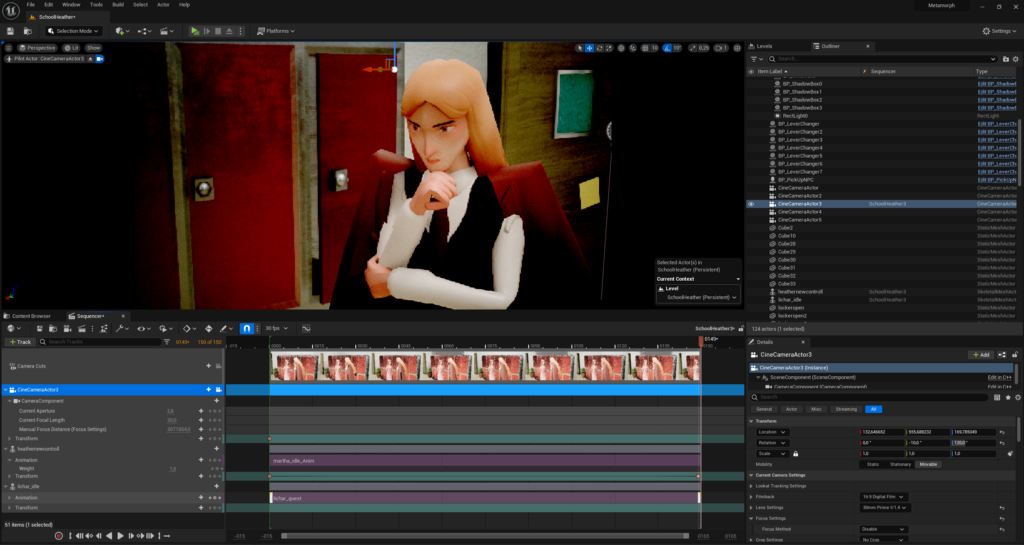
Task: Open the Sequencer curve editor icon
Action: pos(306,328)
